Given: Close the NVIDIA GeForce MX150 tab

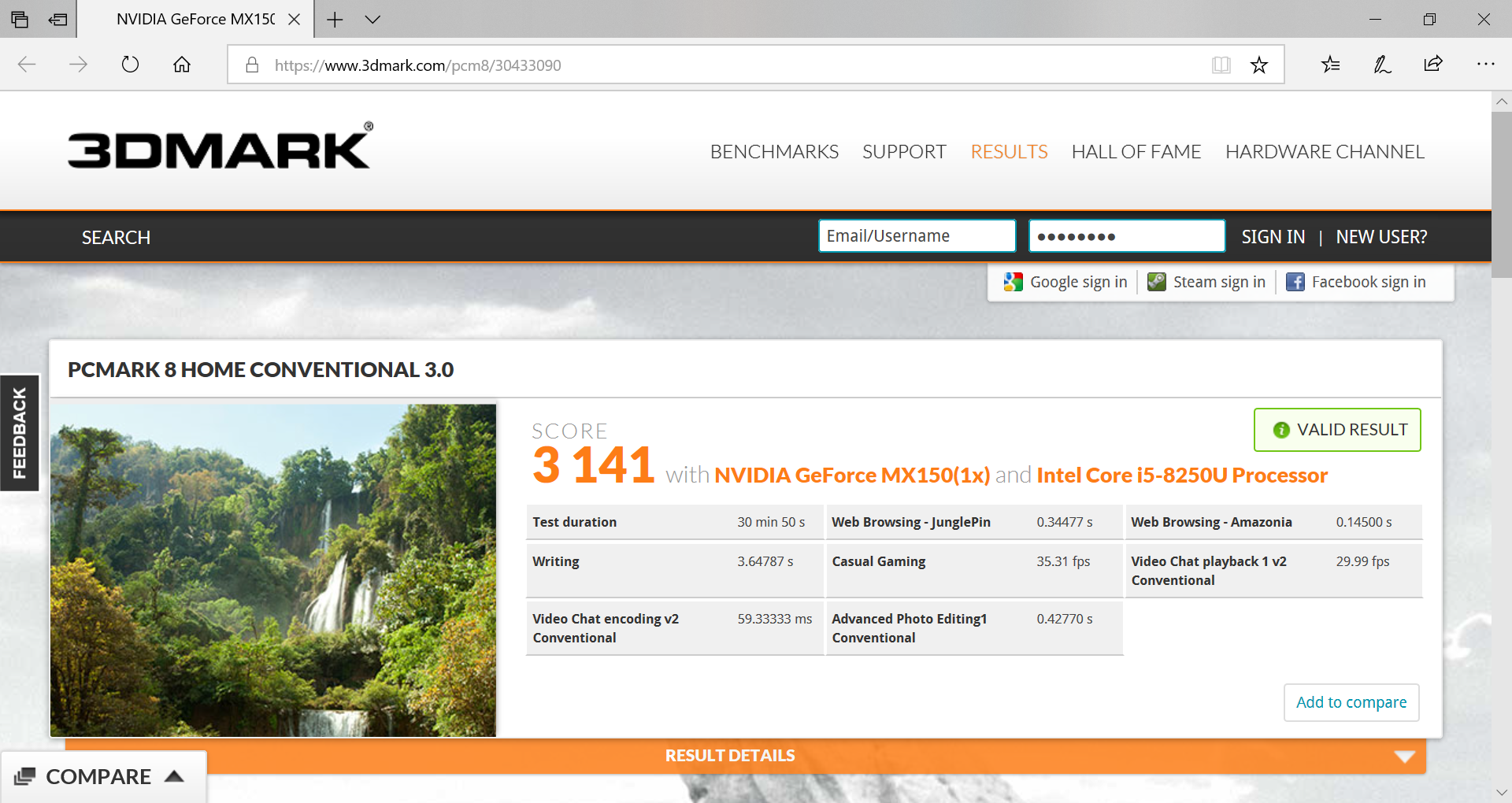Looking at the screenshot, I should (295, 20).
